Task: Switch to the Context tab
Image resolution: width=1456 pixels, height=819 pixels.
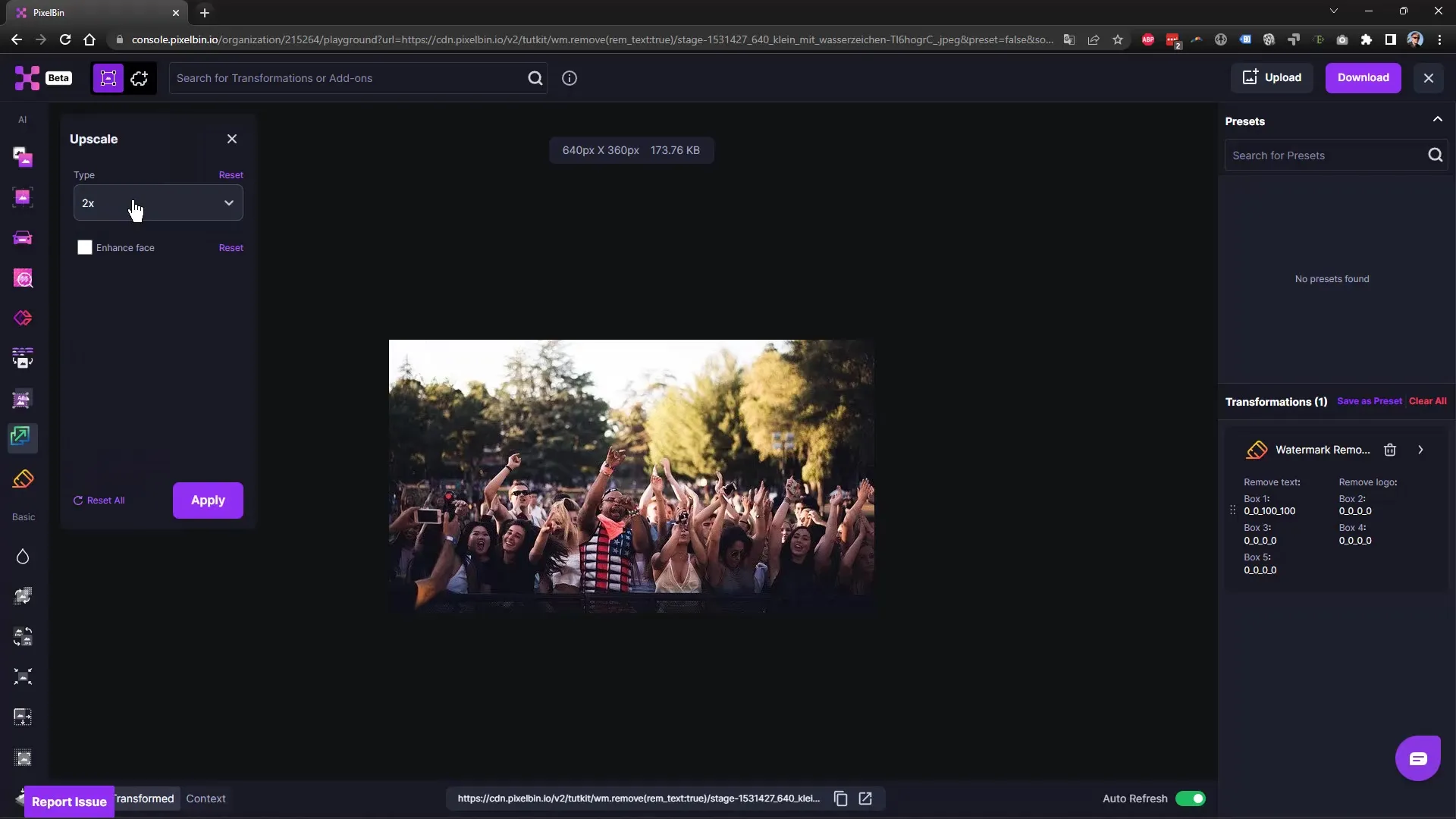Action: pos(205,798)
